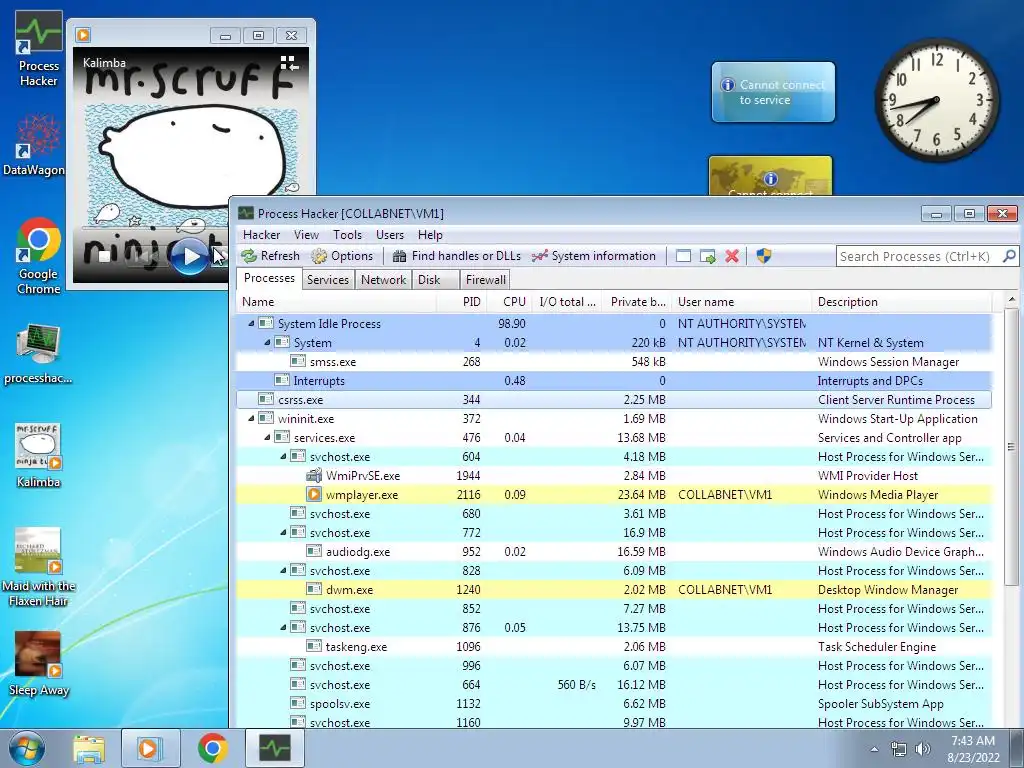1024x768 pixels.
Task: Collapse svchost.exe PID 876 node
Action: [283, 628]
